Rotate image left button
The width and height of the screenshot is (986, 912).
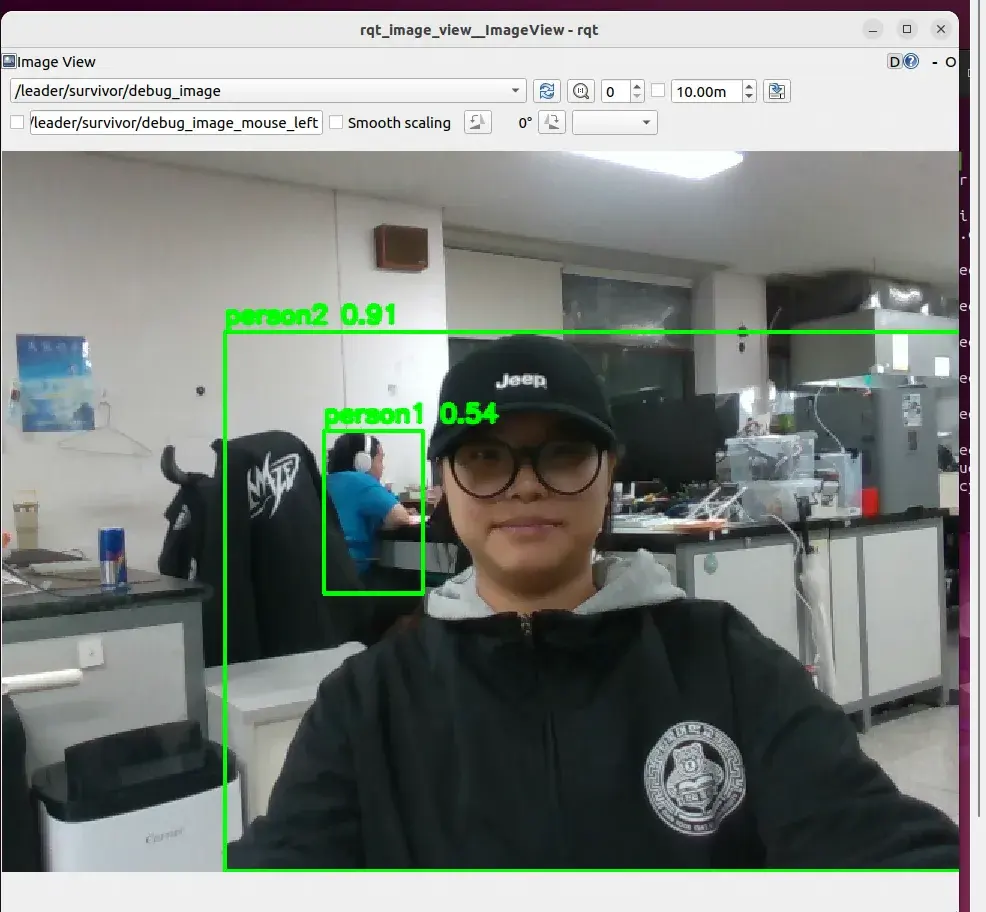[x=477, y=122]
